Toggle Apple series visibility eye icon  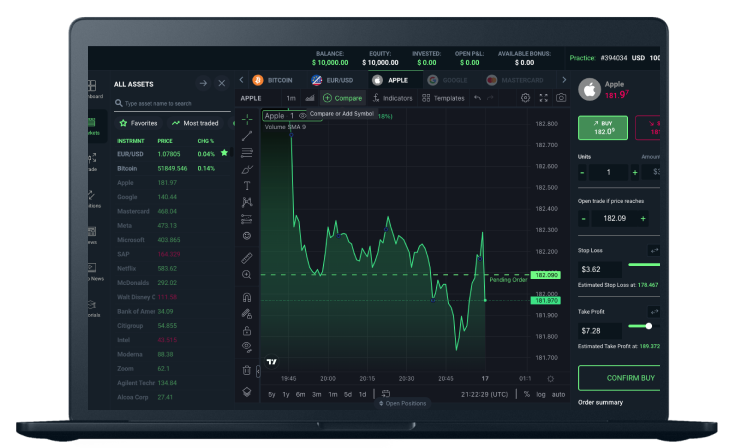[303, 116]
